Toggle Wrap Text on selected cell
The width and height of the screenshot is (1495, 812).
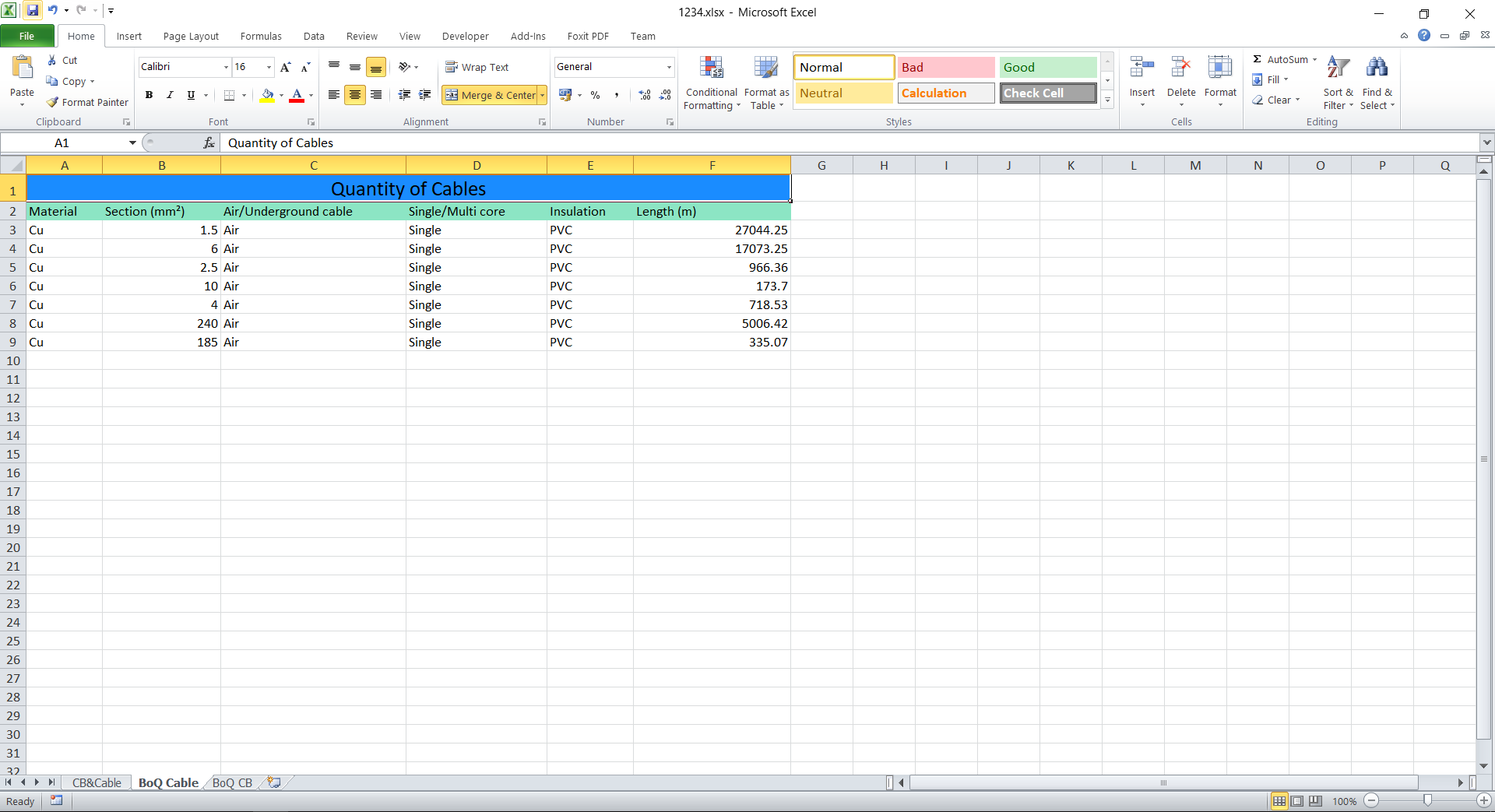click(477, 67)
